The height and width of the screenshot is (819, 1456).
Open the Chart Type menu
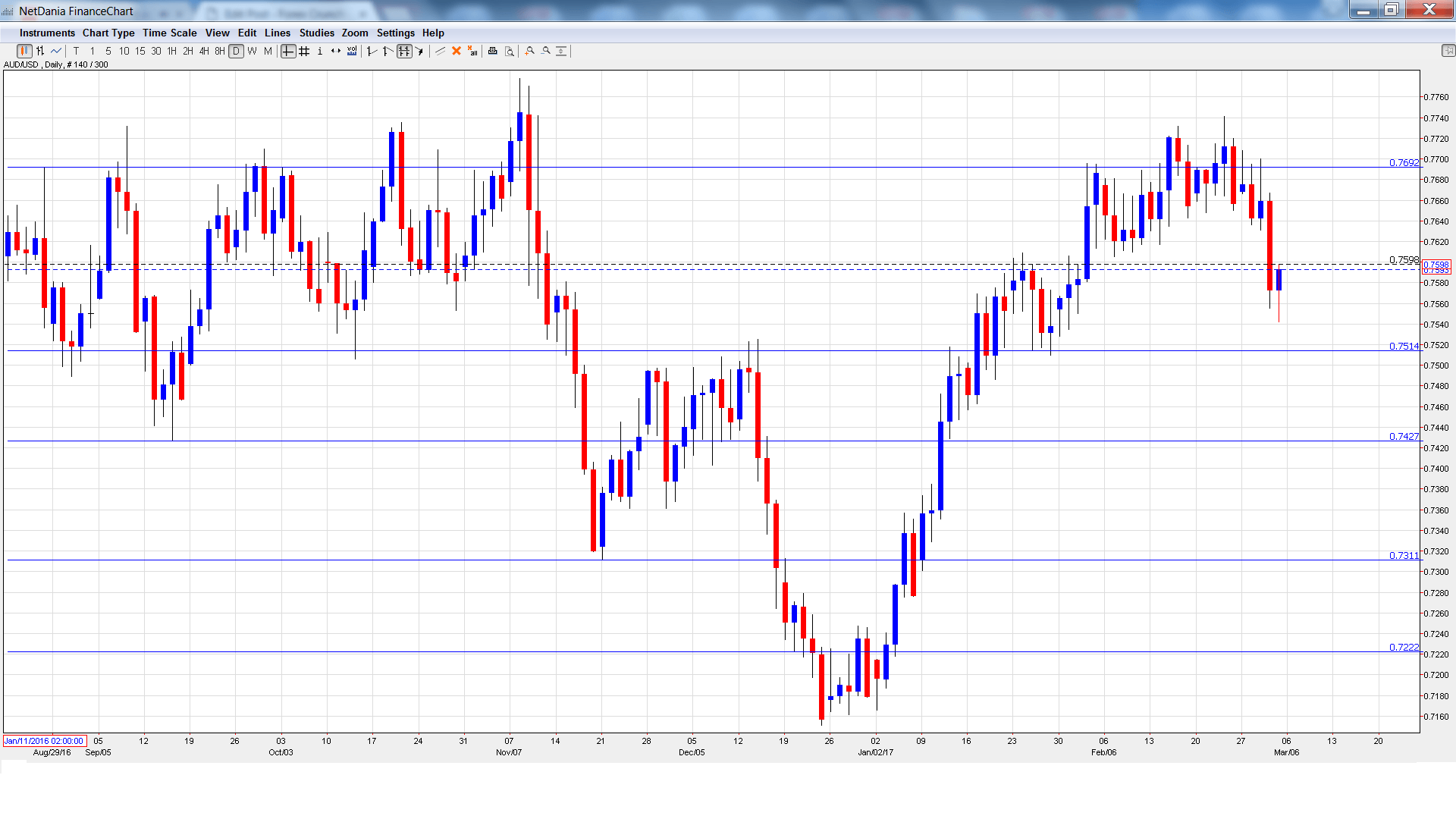pos(108,33)
